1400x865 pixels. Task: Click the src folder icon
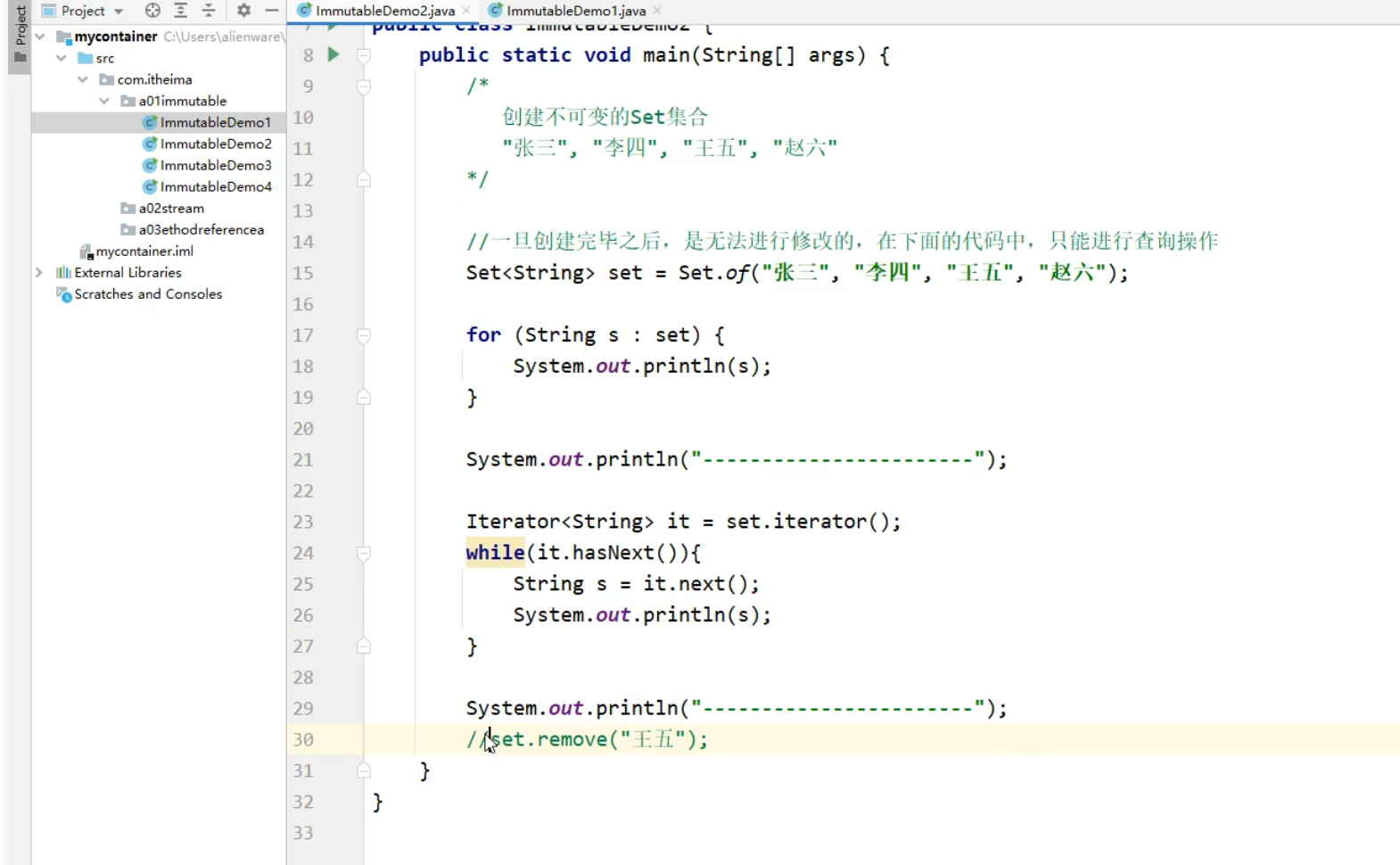pyautogui.click(x=86, y=58)
